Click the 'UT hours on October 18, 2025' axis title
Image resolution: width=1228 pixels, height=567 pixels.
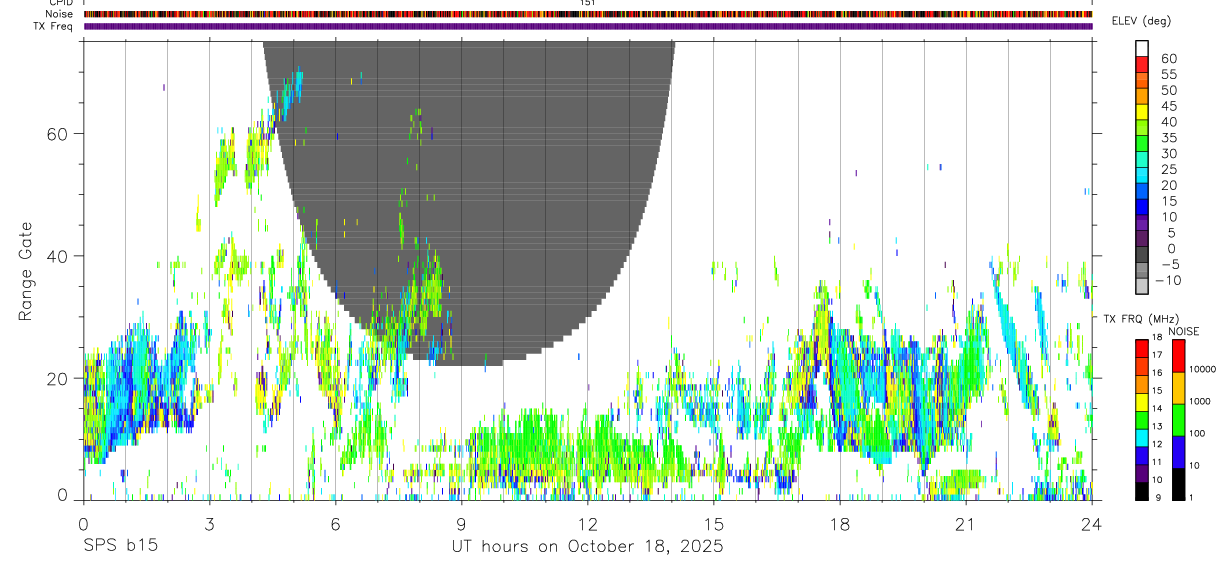point(588,547)
